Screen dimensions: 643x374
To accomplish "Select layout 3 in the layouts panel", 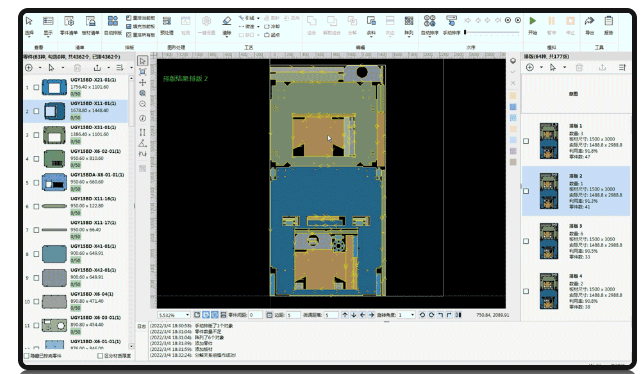I will (x=576, y=242).
